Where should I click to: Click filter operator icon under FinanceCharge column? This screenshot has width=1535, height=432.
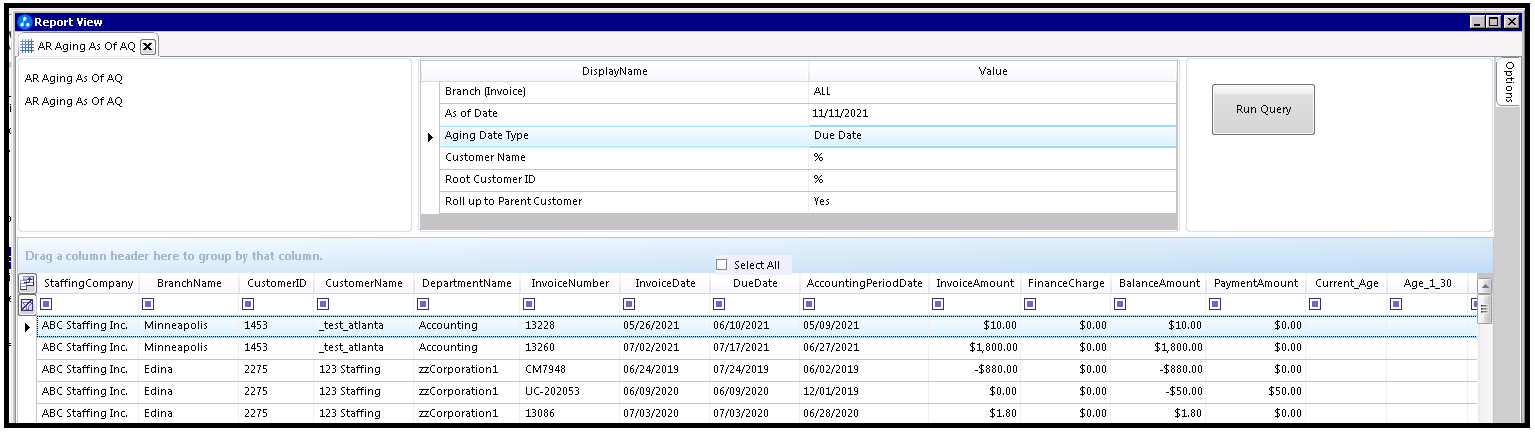pyautogui.click(x=1029, y=304)
